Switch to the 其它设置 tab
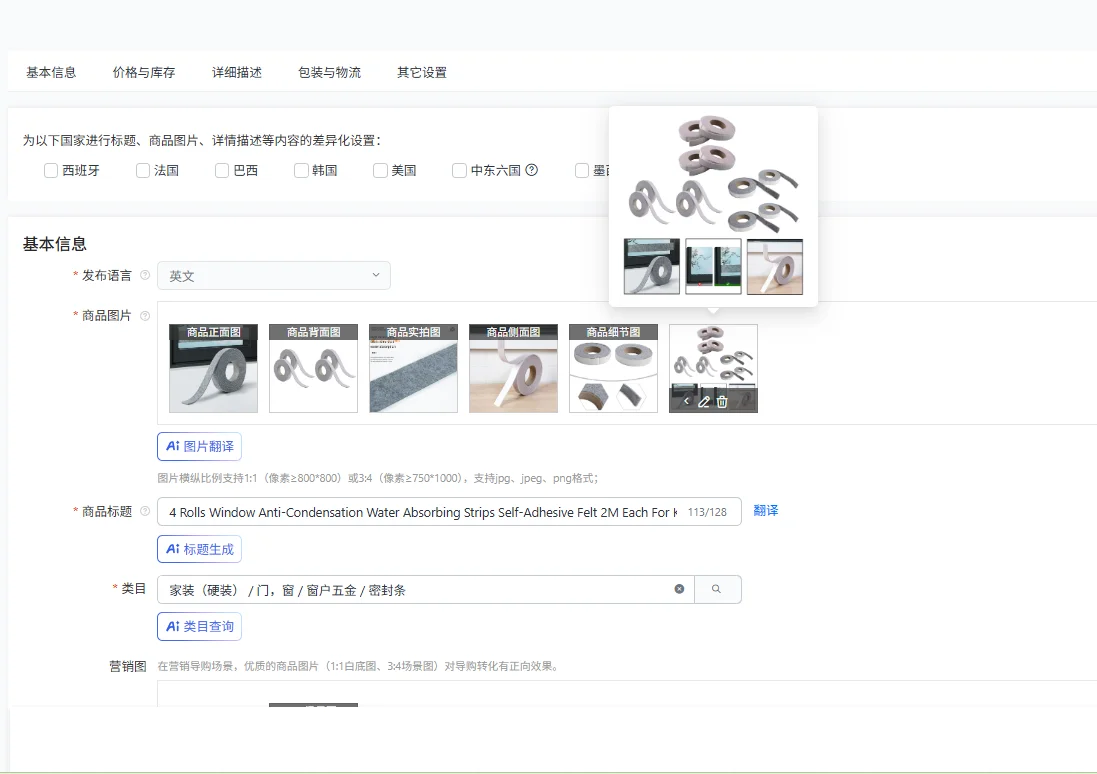The image size is (1097, 774). pos(422,72)
